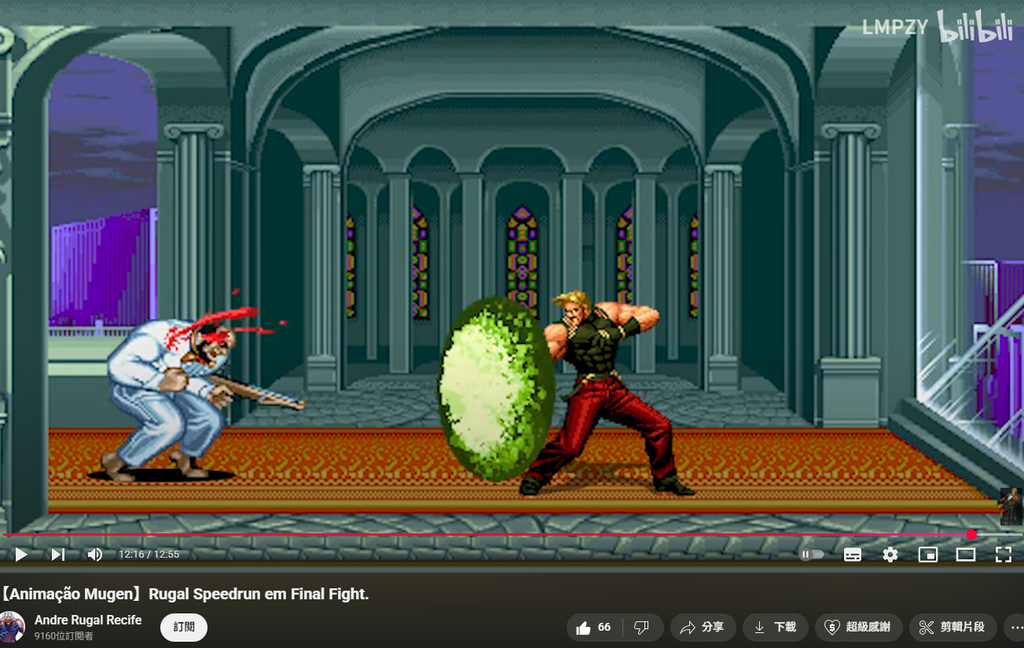The width and height of the screenshot is (1024, 648).
Task: Like the video with 66 likes
Action: click(x=594, y=627)
